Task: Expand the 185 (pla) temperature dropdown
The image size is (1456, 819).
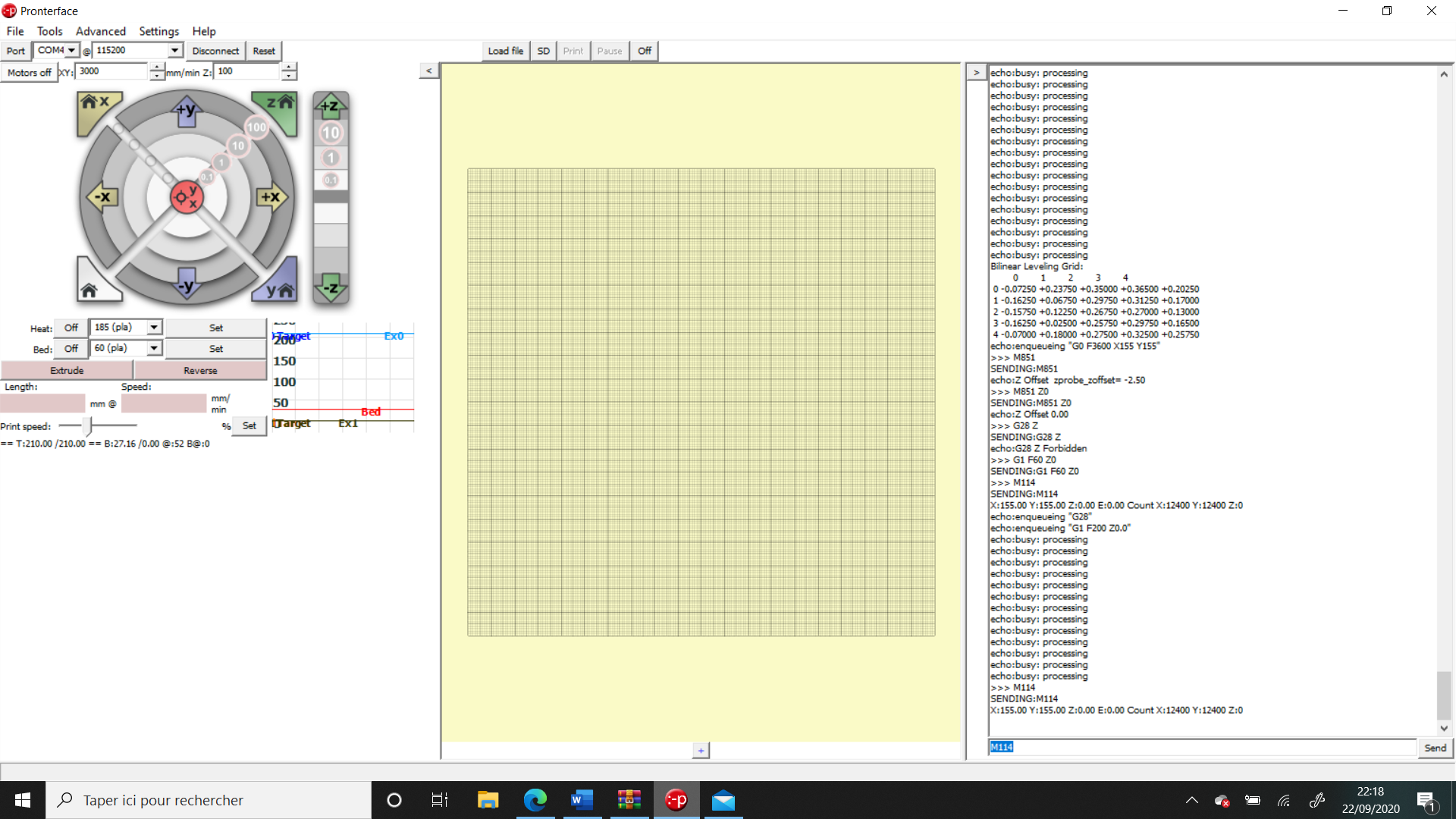Action: [154, 327]
